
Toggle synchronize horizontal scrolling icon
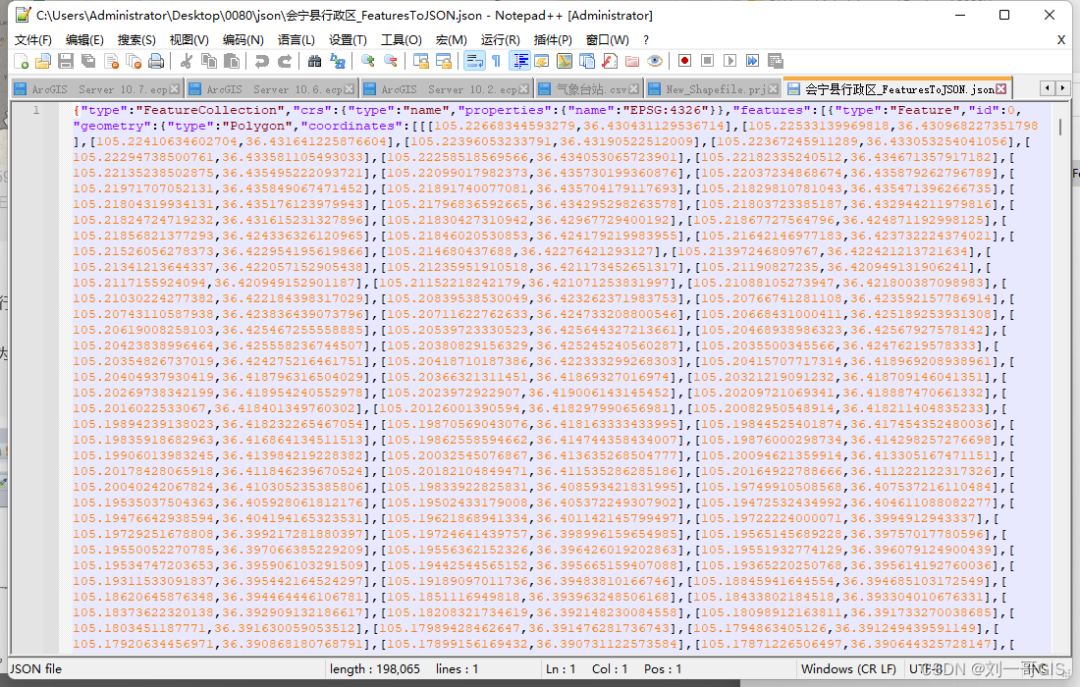[444, 61]
